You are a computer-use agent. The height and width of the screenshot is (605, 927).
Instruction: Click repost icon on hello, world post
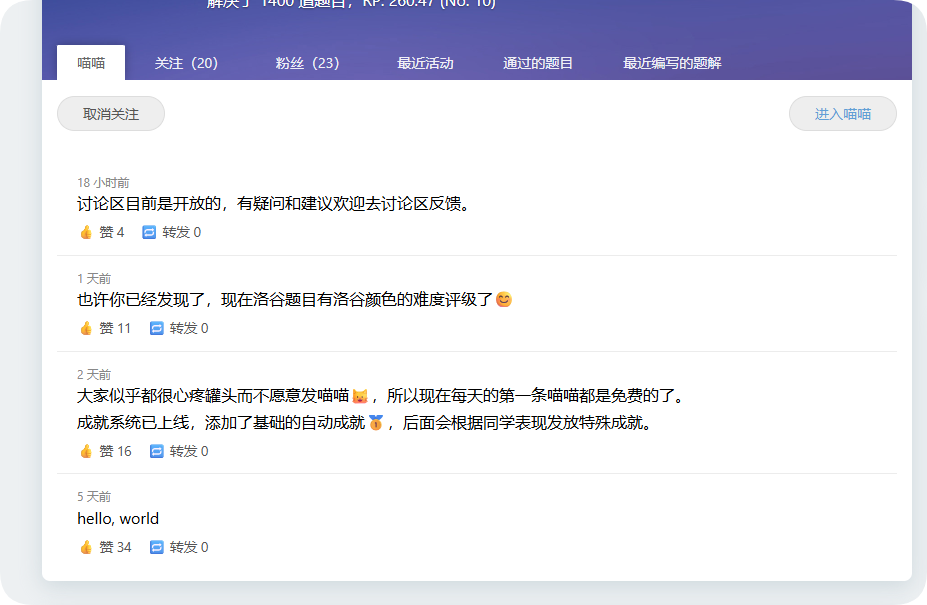point(156,547)
